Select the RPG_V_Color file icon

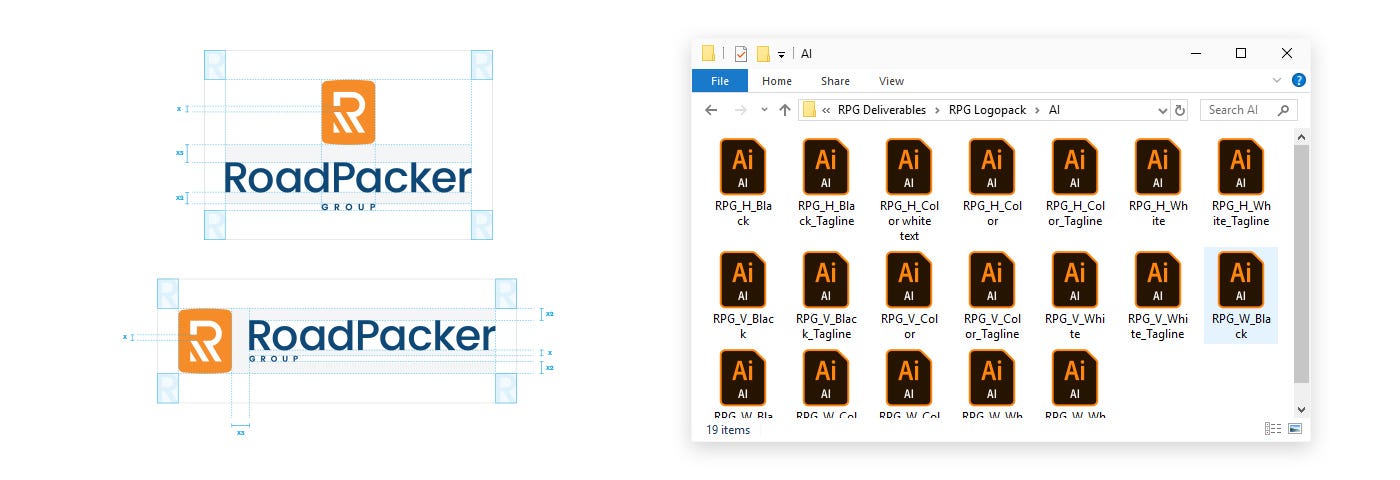coord(909,279)
